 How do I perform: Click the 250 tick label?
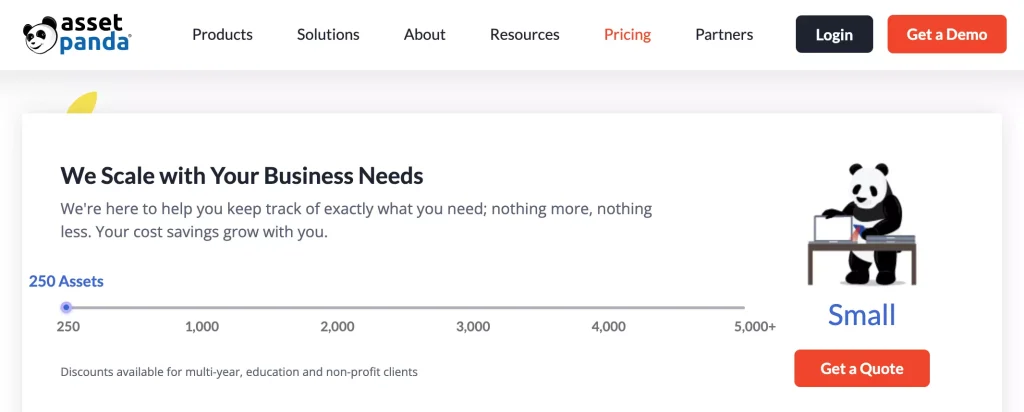pyautogui.click(x=69, y=326)
